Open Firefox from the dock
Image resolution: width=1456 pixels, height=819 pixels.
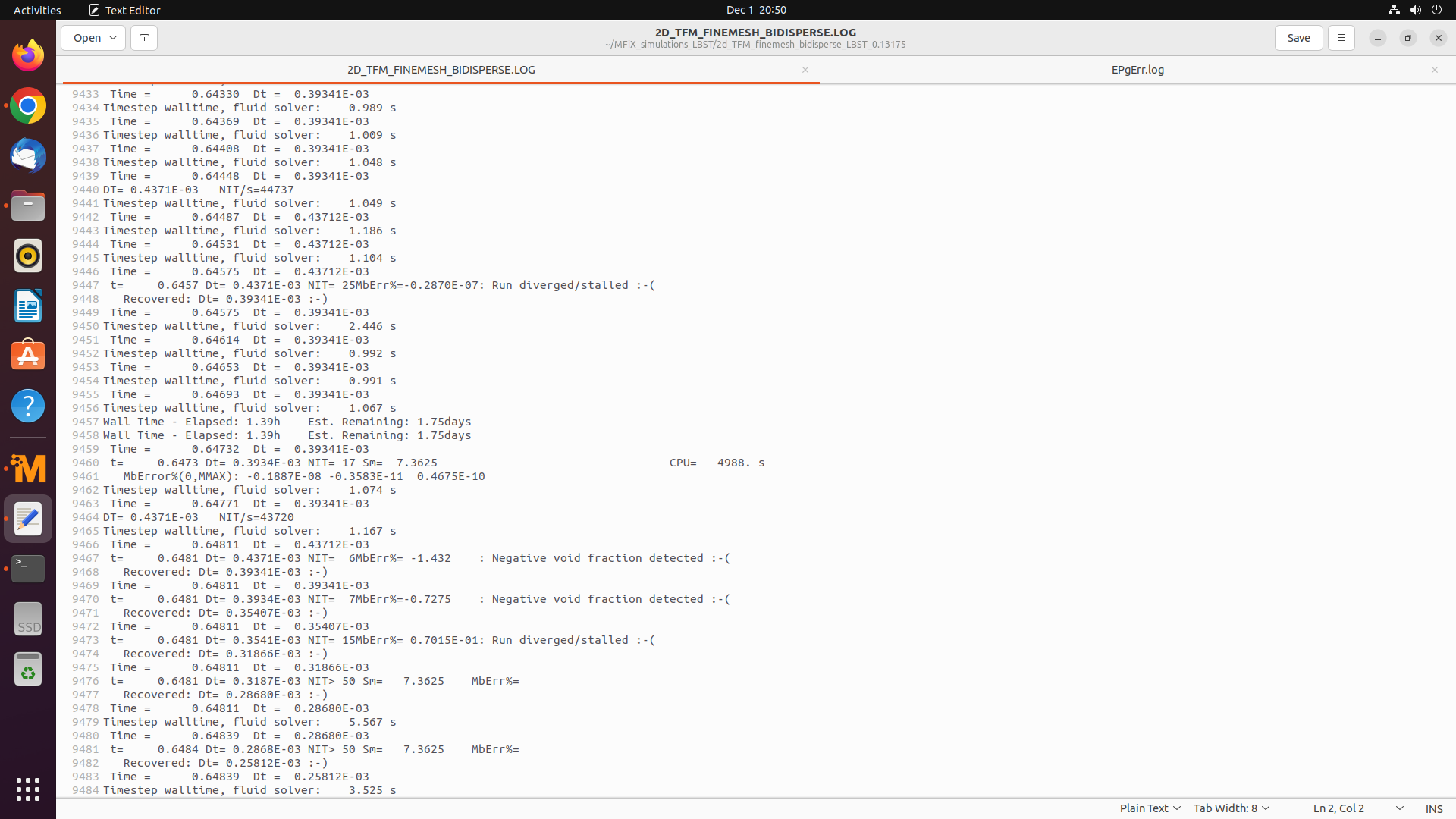point(28,55)
